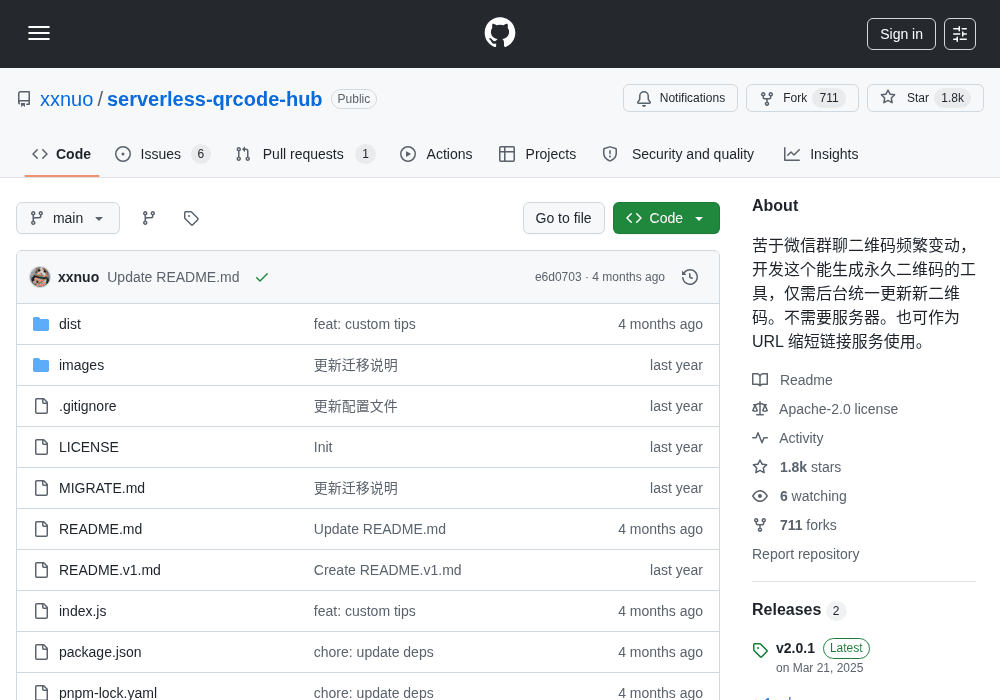Open commit history clock icon
The width and height of the screenshot is (1000, 700).
click(x=689, y=277)
